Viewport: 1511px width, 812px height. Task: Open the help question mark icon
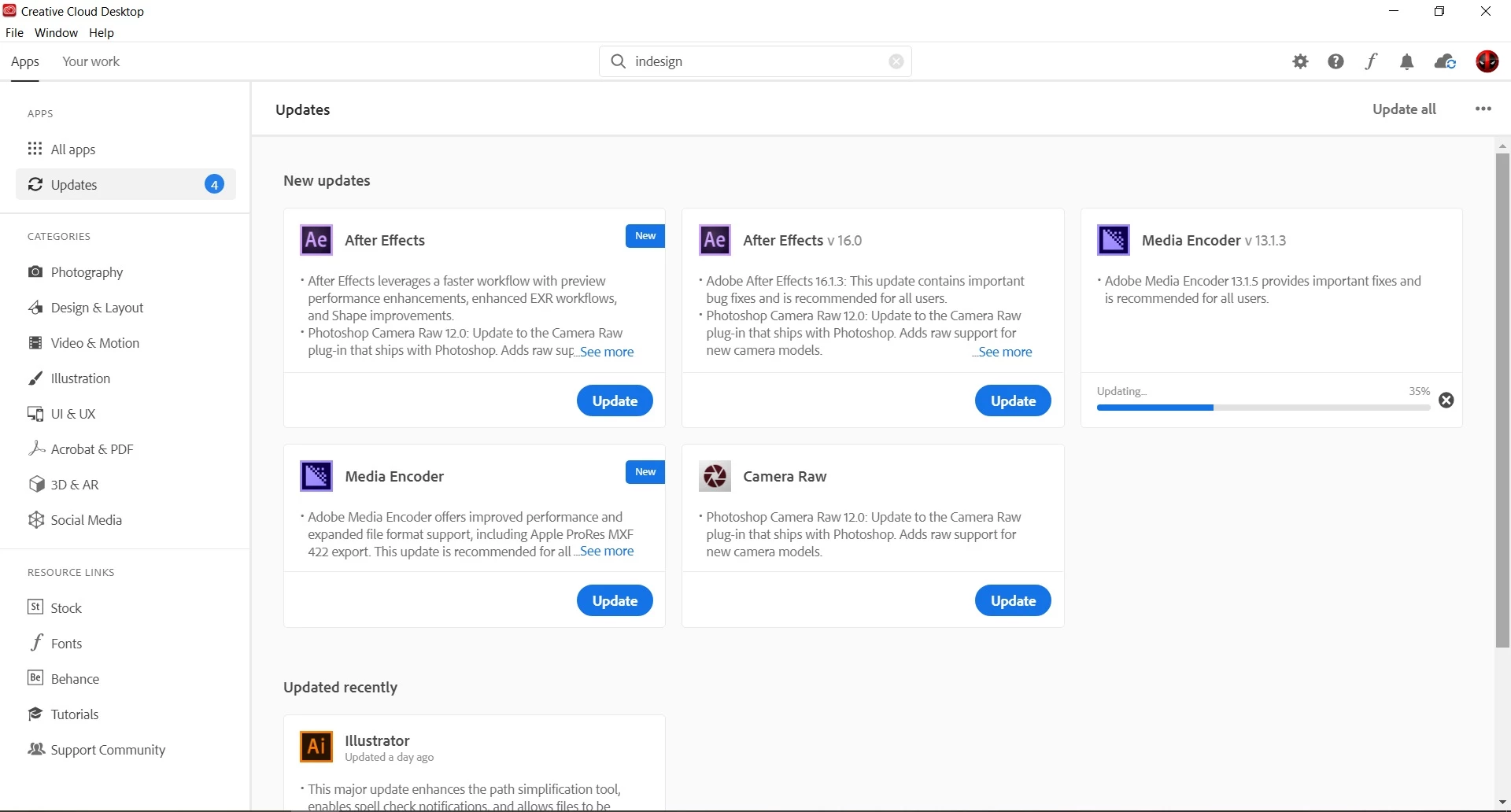pyautogui.click(x=1336, y=61)
